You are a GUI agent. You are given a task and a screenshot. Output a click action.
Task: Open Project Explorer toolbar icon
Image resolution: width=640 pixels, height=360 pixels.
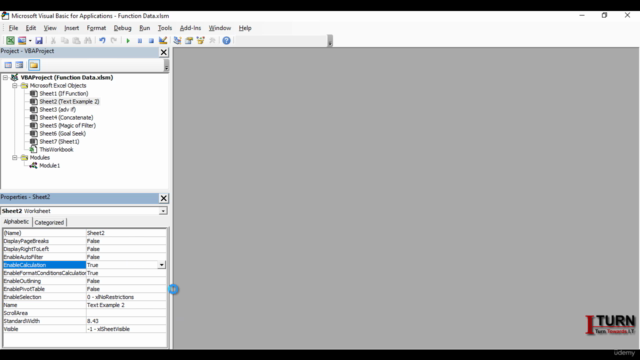coord(177,40)
